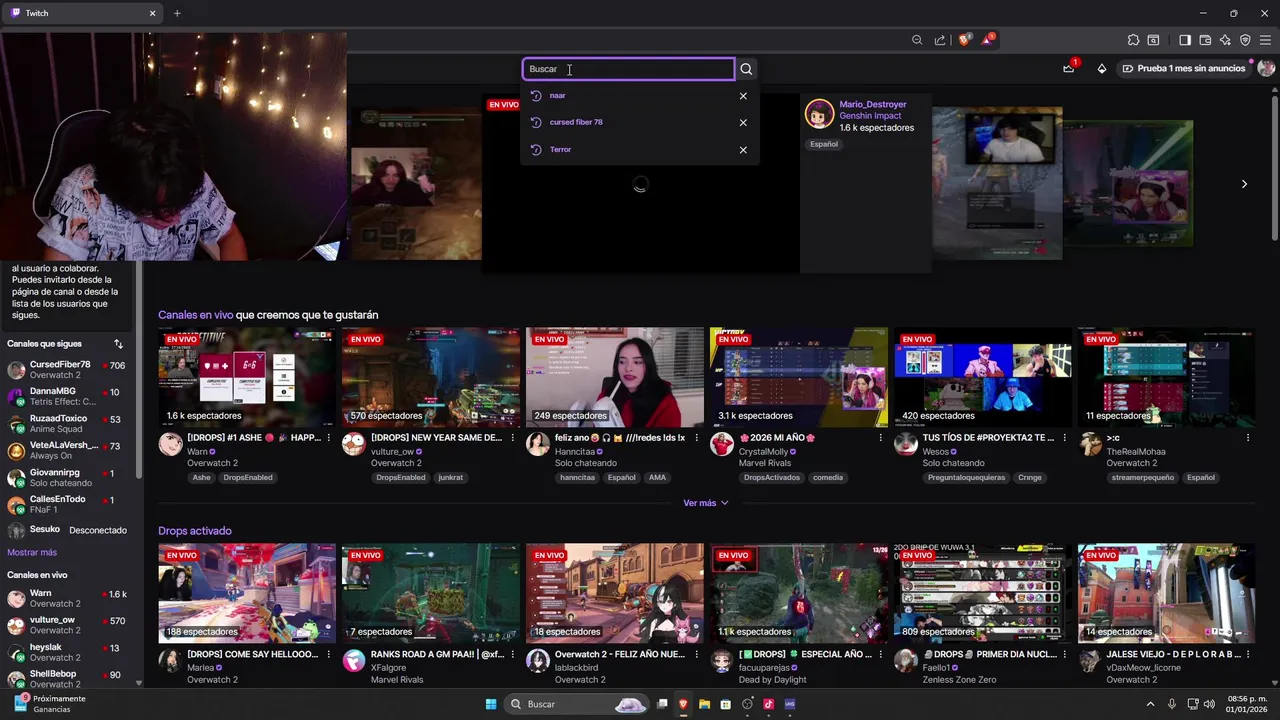Close the Twitch browser tab
The height and width of the screenshot is (720, 1280).
coord(153,13)
